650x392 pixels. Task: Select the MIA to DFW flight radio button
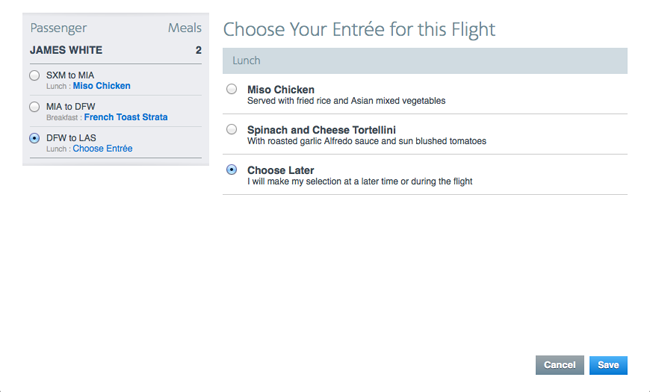(x=34, y=107)
